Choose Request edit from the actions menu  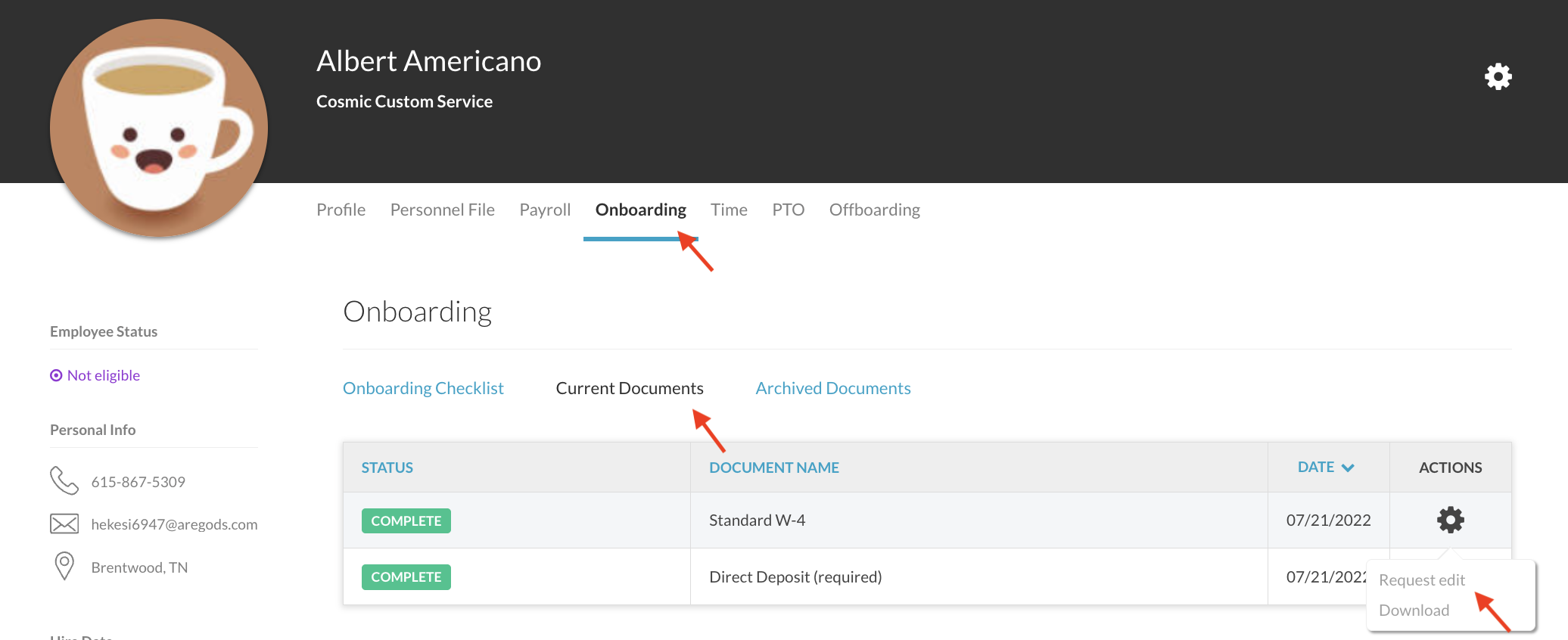(1421, 579)
